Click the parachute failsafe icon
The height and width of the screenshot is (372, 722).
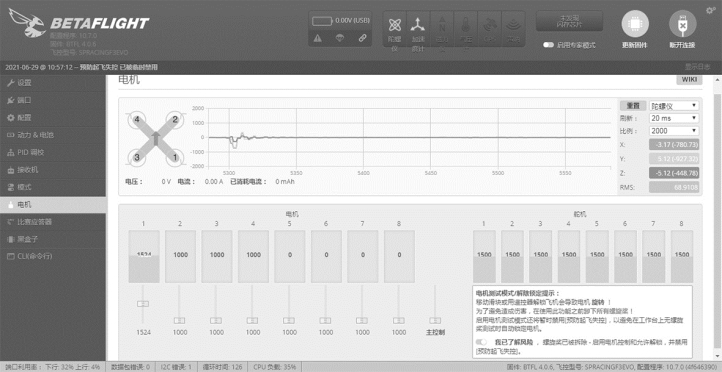click(340, 38)
